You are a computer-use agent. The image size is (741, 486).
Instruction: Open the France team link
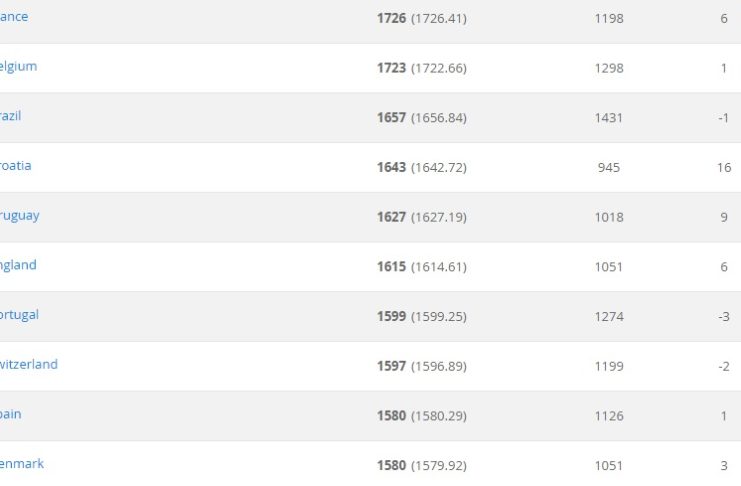14,17
